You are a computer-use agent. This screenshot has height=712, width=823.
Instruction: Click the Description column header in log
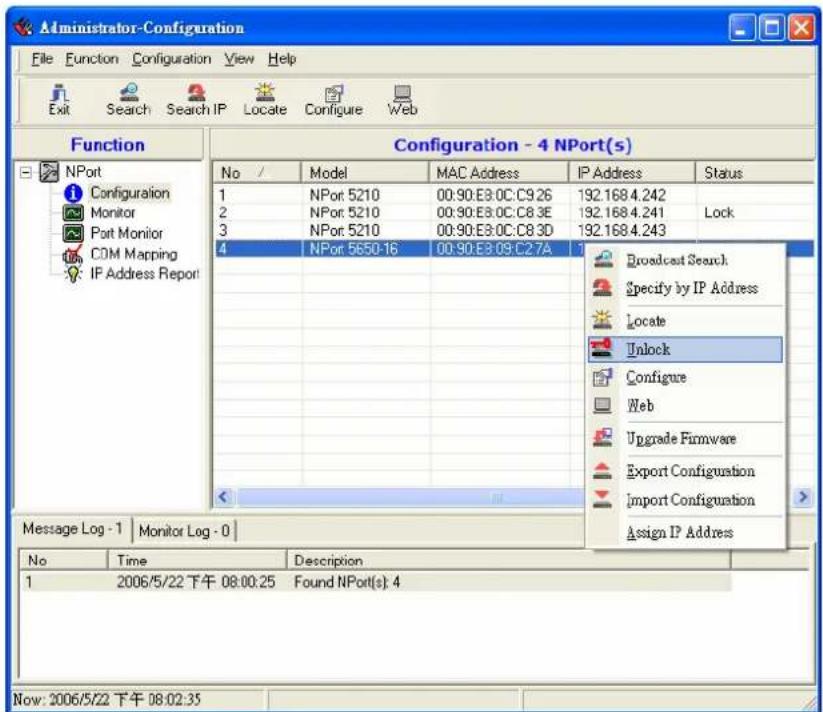(508, 560)
